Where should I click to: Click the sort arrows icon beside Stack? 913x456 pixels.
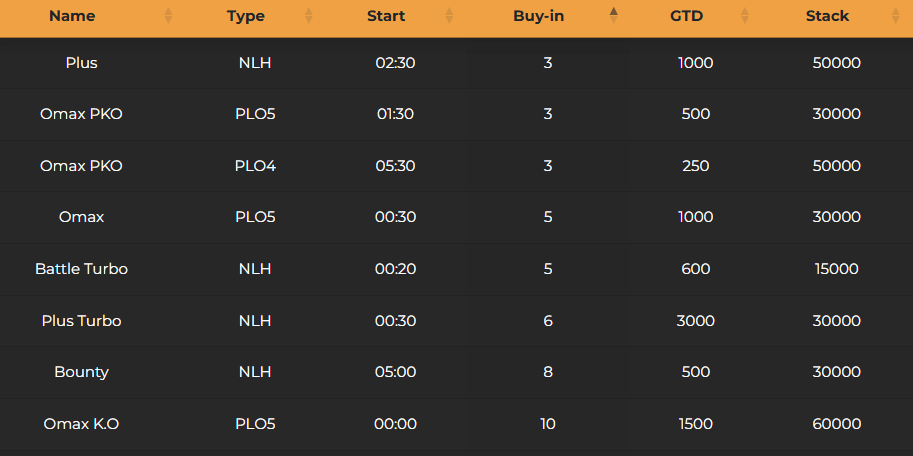(895, 16)
